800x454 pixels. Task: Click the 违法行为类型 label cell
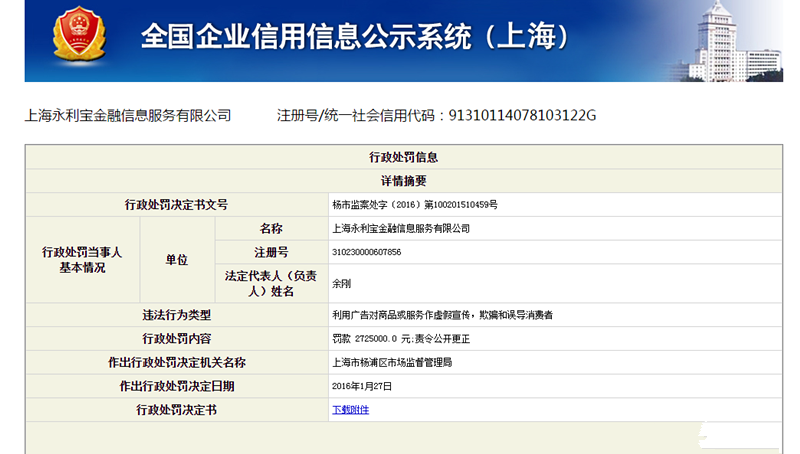[x=177, y=315]
